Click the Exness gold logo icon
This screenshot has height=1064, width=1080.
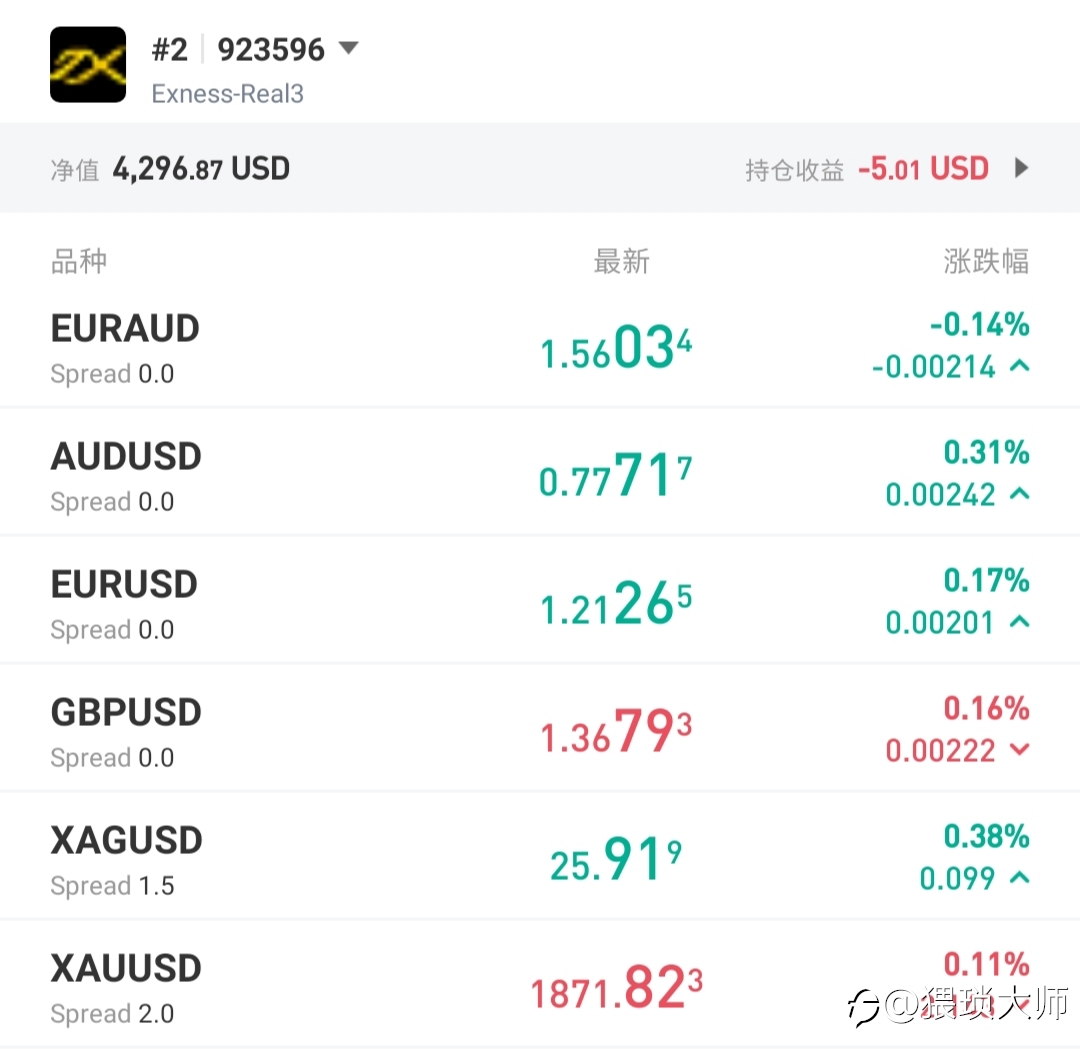88,65
